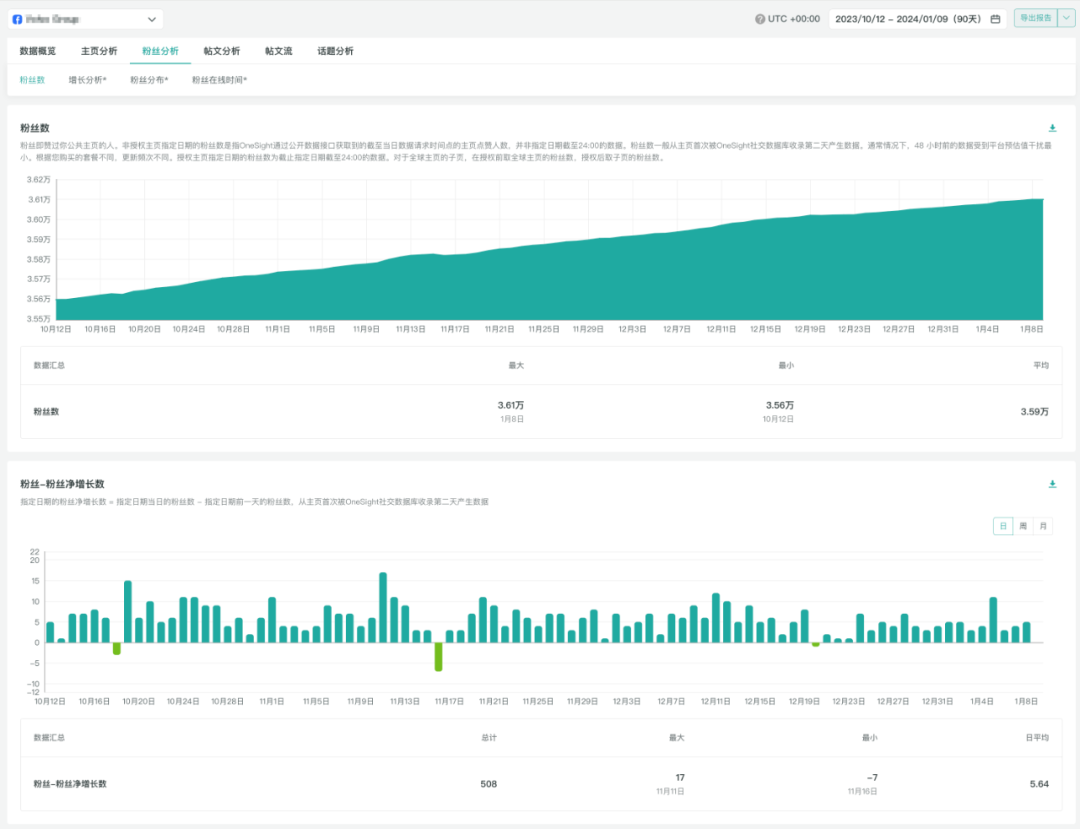Click the Facebook logo icon in page selector
The image size is (1080, 829).
point(17,19)
